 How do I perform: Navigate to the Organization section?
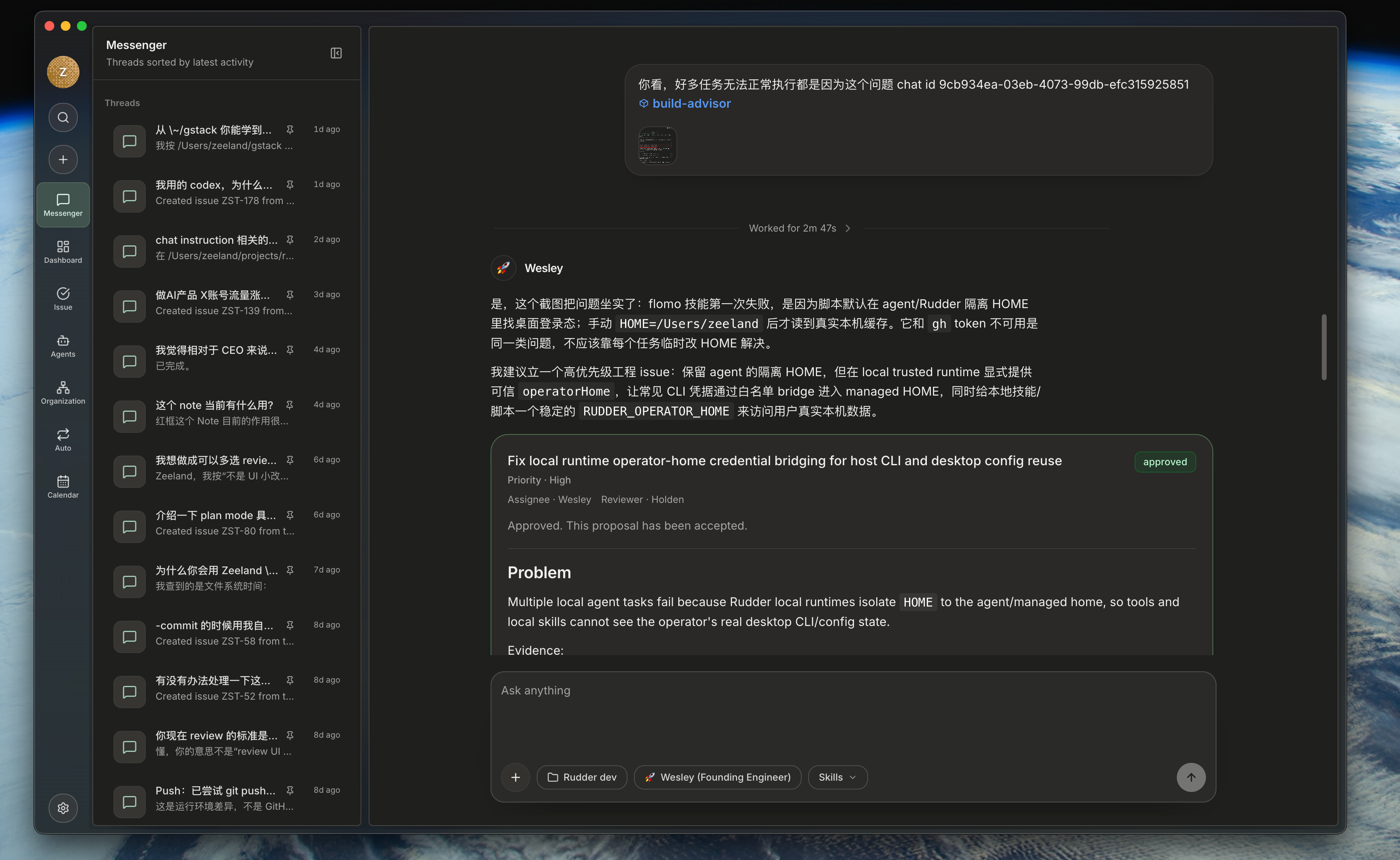click(63, 392)
